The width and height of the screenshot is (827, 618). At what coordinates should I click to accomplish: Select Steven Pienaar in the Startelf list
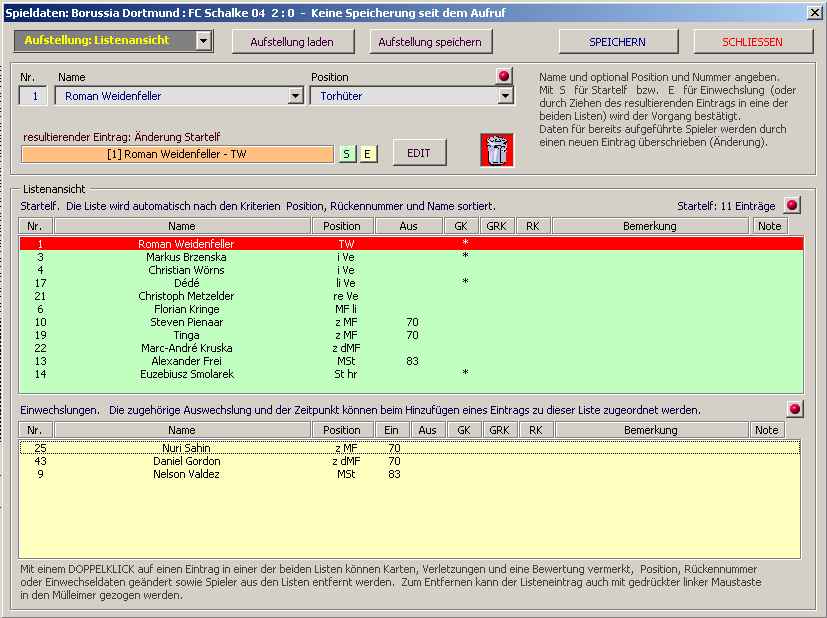tap(411, 322)
